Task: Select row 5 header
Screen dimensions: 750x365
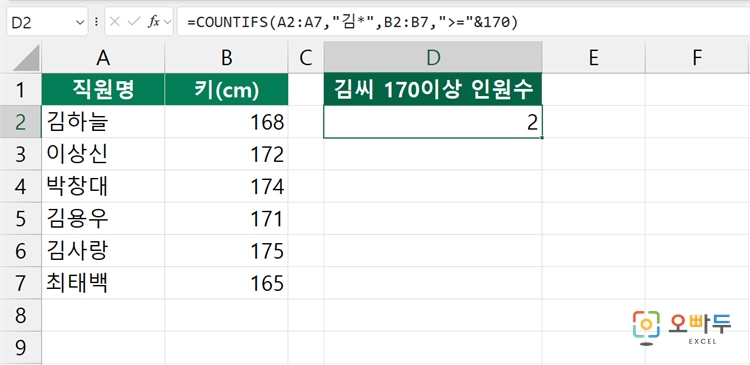Action: point(21,219)
